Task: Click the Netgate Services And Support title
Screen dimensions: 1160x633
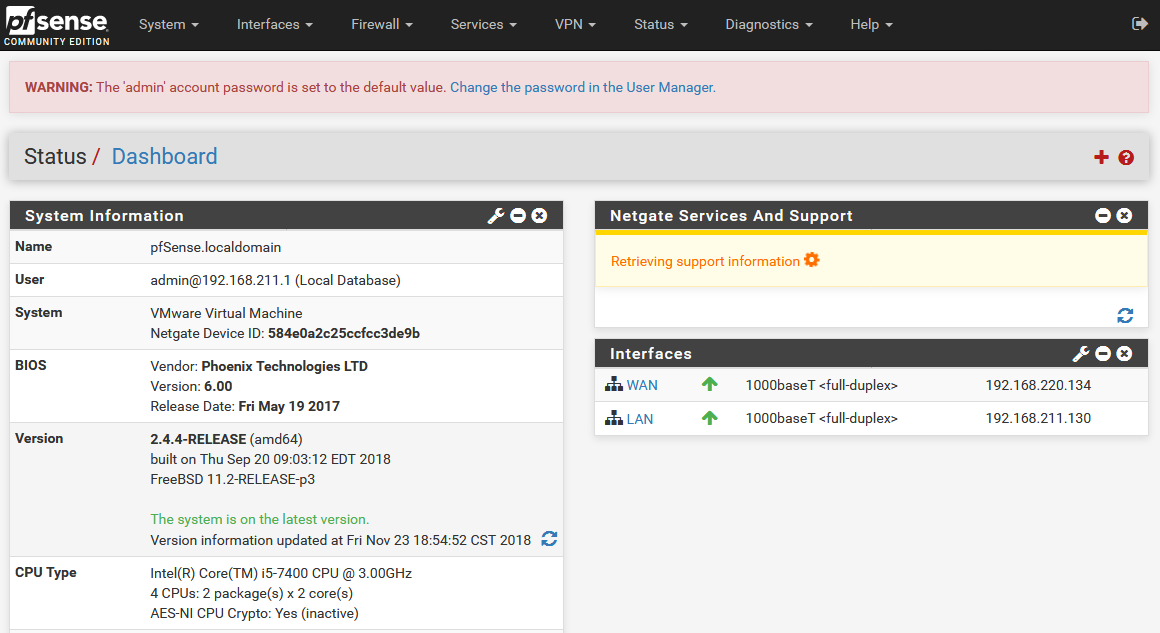Action: pos(731,216)
